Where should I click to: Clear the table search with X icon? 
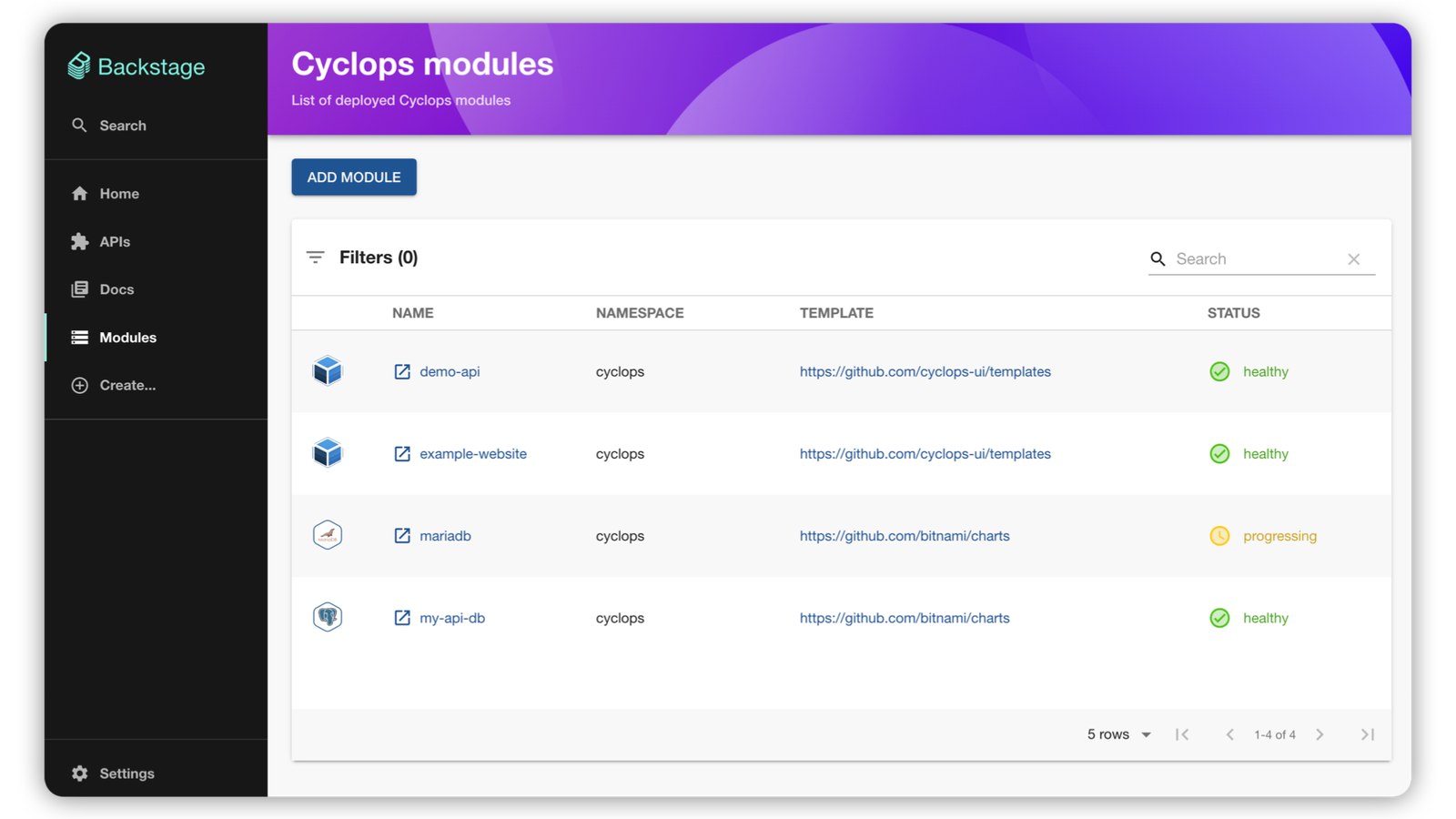pos(1353,259)
